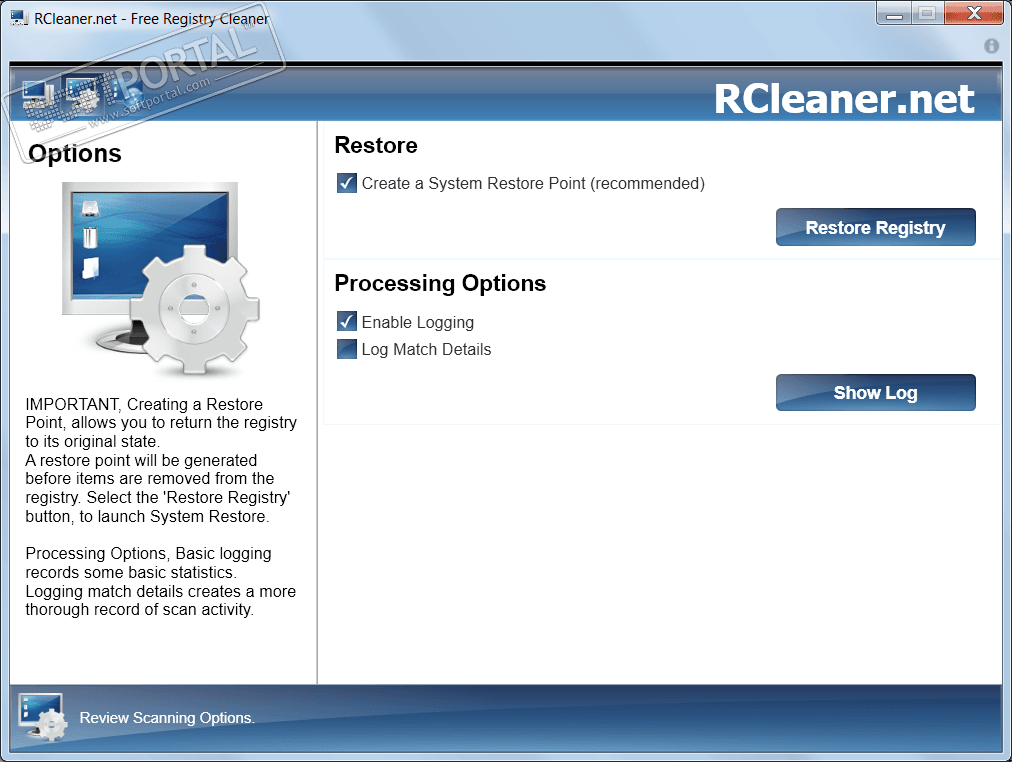Click the 'Options' panel heading
Image resolution: width=1012 pixels, height=762 pixels.
click(75, 154)
